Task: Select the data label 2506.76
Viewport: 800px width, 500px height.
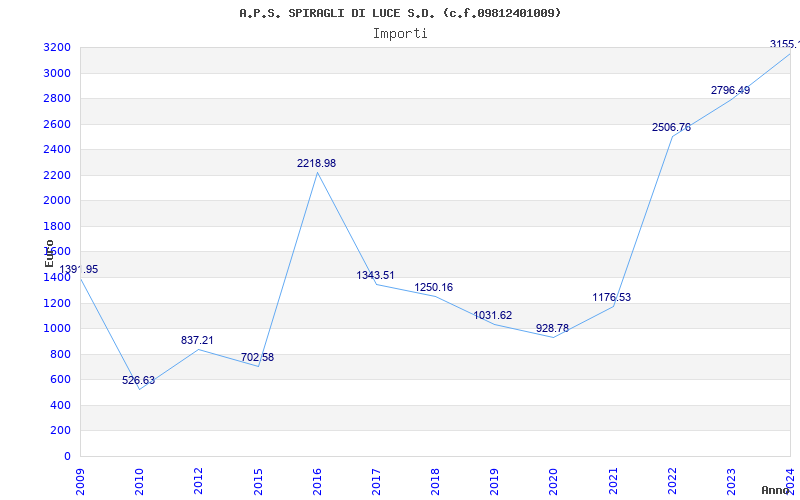Action: tap(671, 127)
